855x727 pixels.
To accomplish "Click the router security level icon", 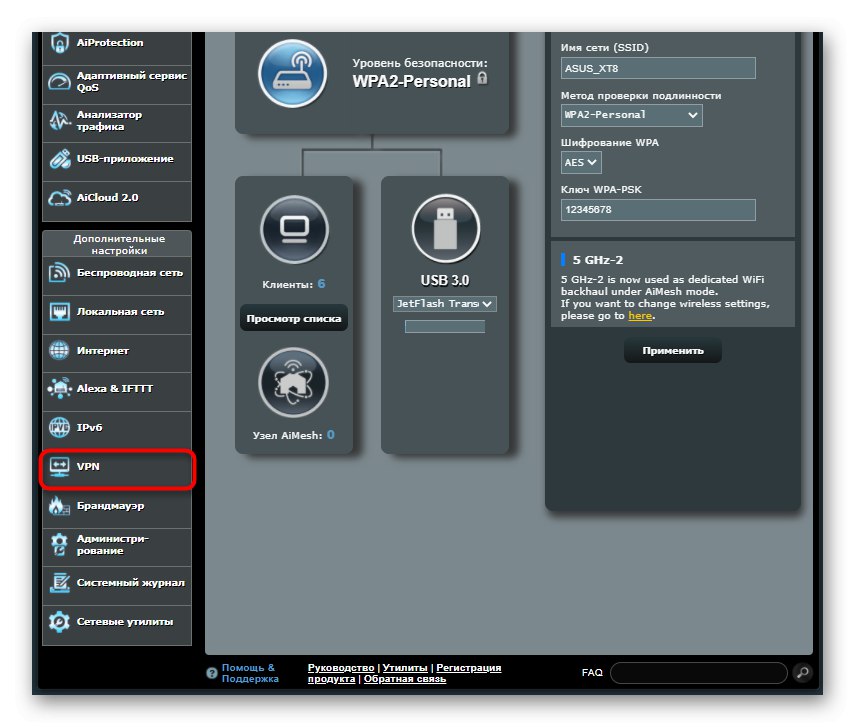I will (293, 73).
